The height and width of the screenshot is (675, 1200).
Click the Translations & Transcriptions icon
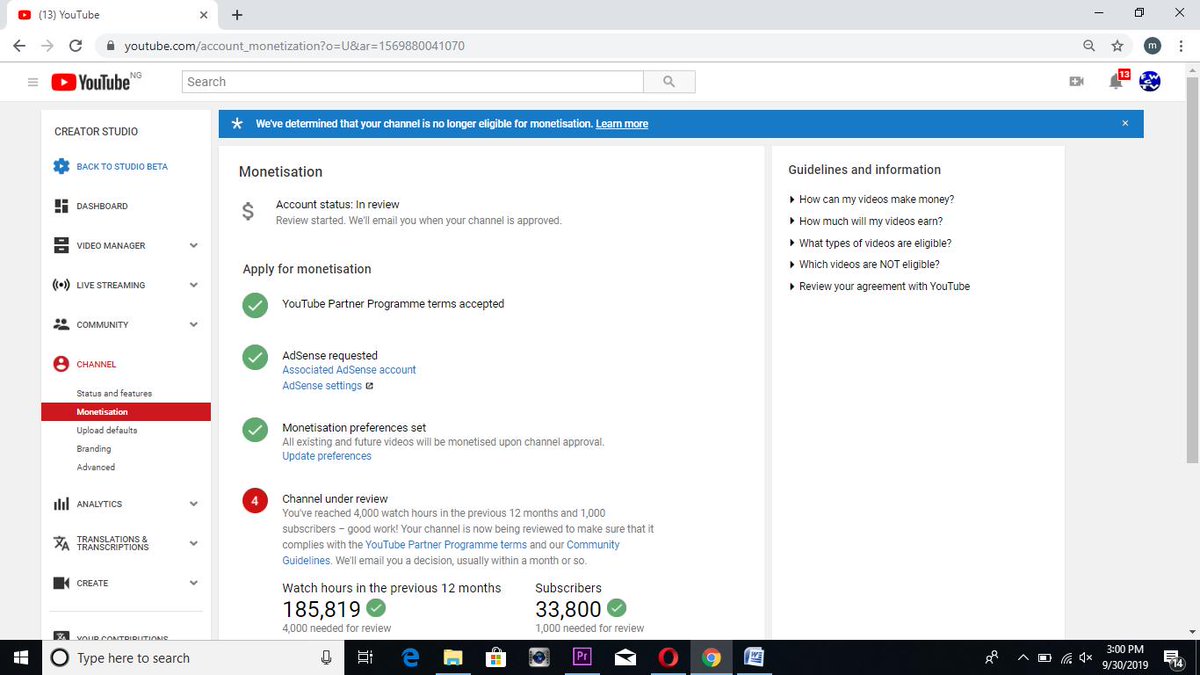tap(61, 543)
